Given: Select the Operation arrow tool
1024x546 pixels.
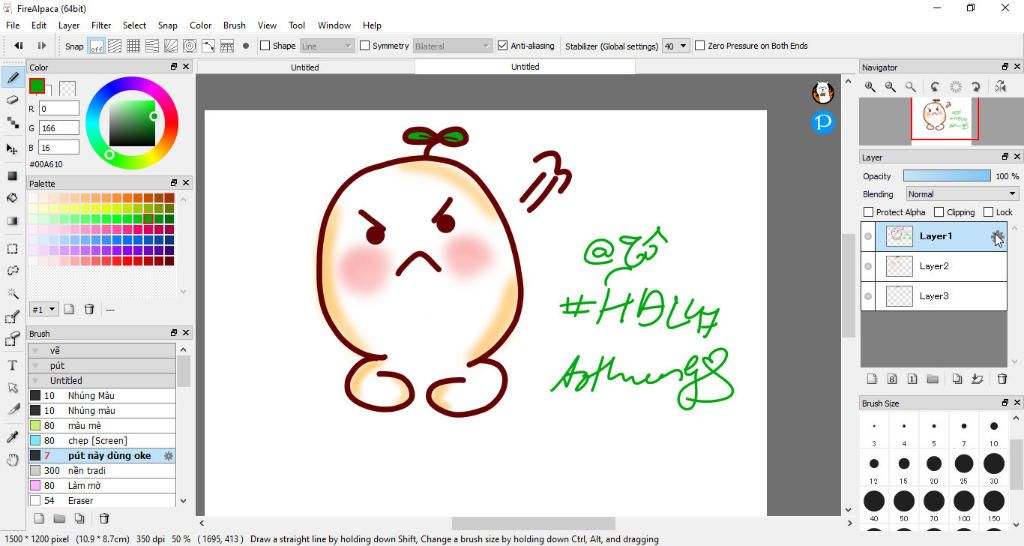Looking at the screenshot, I should 12,387.
